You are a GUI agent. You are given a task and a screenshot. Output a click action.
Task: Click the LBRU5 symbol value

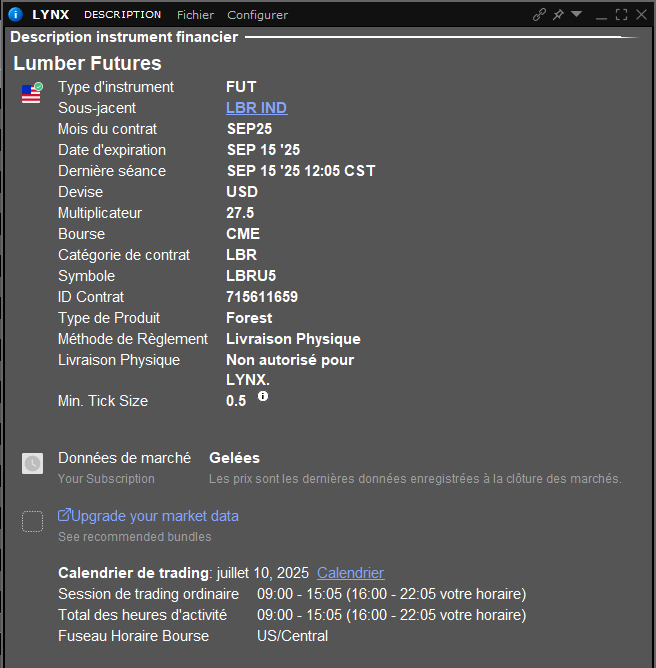click(x=250, y=276)
